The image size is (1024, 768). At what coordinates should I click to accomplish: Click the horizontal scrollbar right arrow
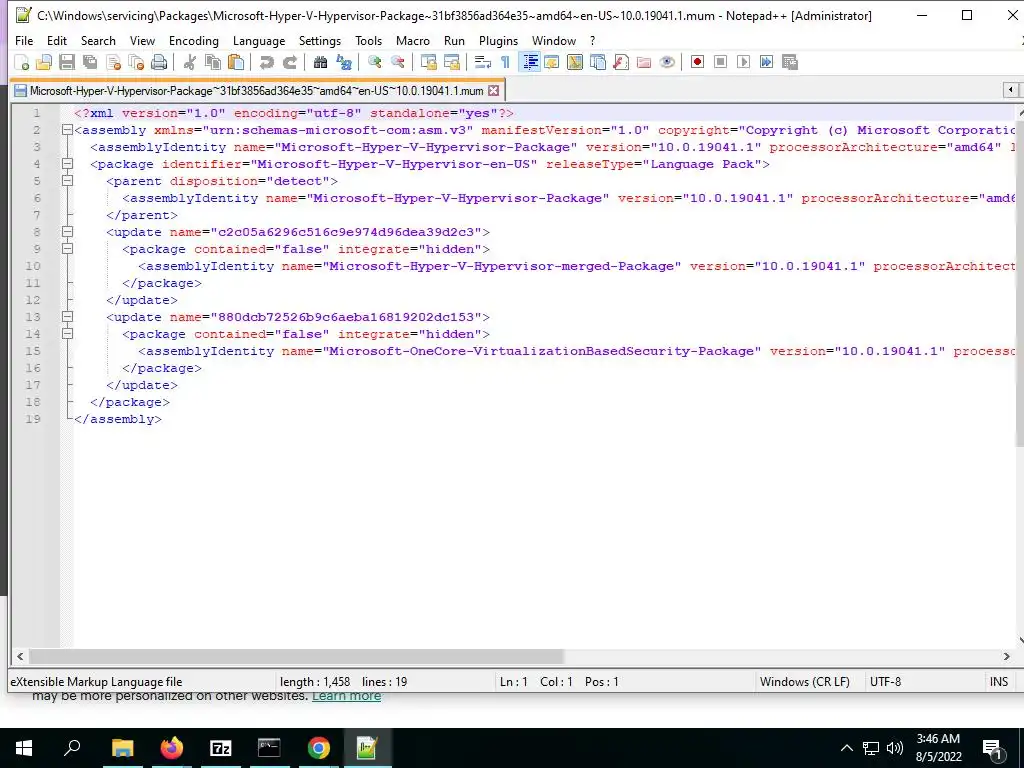point(1006,656)
